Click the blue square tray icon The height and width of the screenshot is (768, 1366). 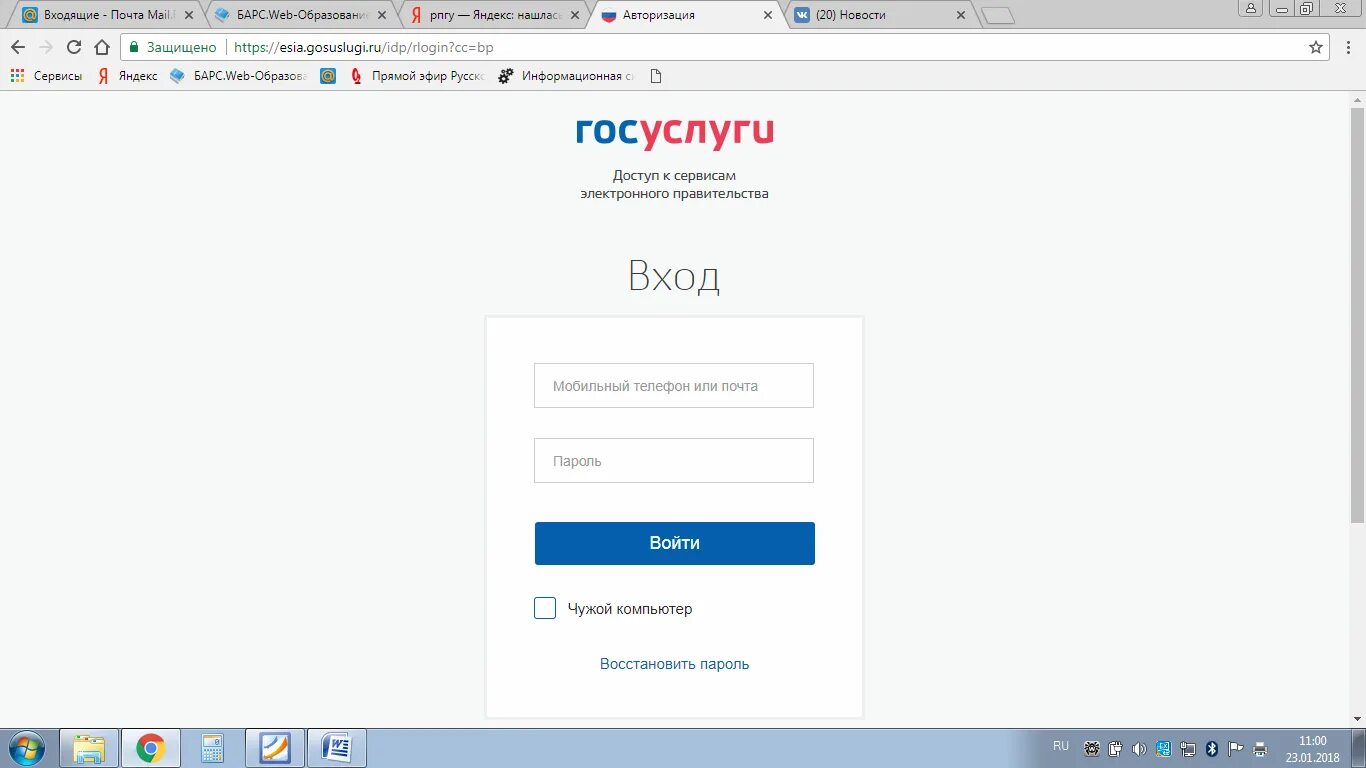coord(1164,748)
